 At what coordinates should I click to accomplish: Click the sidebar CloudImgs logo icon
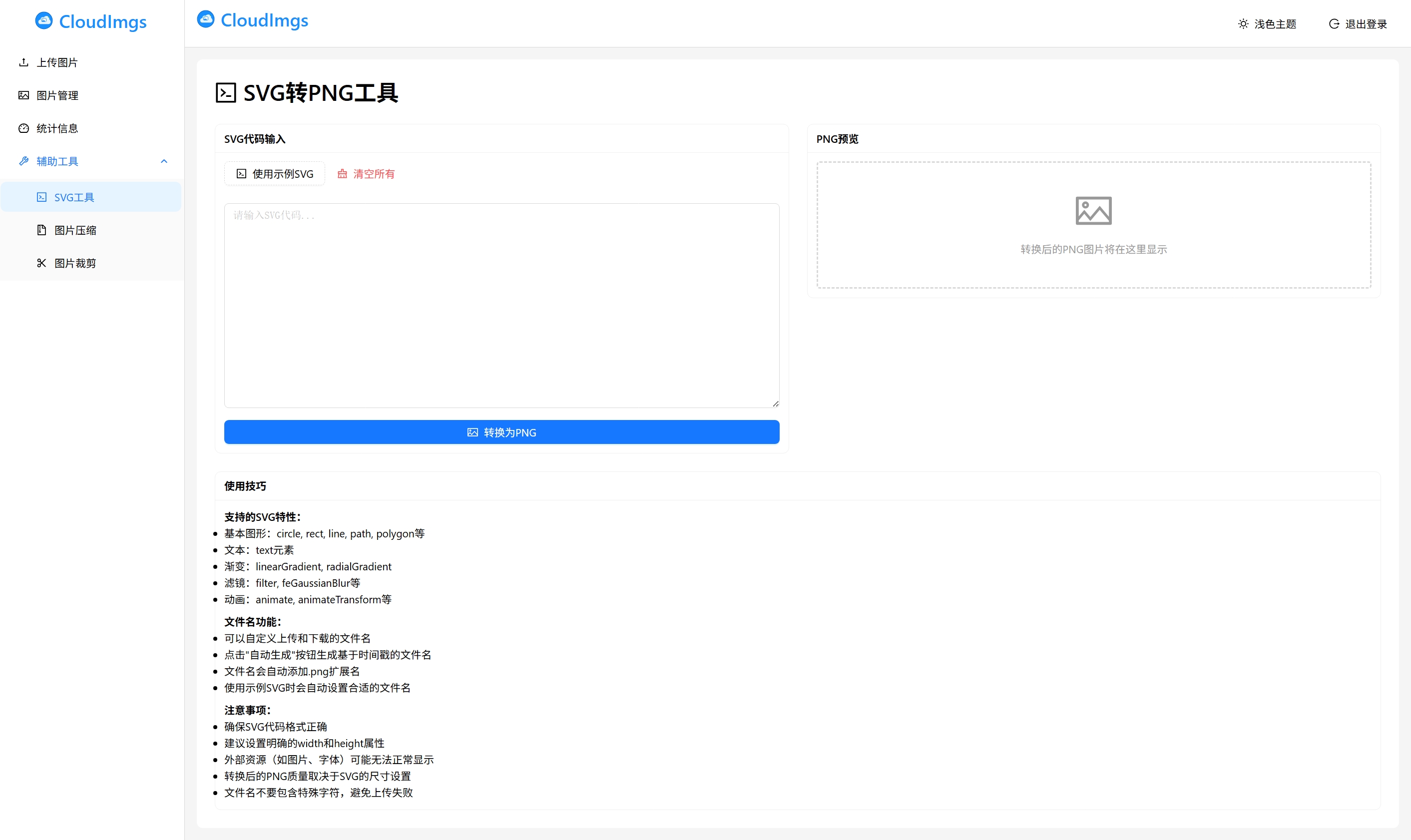pyautogui.click(x=43, y=21)
